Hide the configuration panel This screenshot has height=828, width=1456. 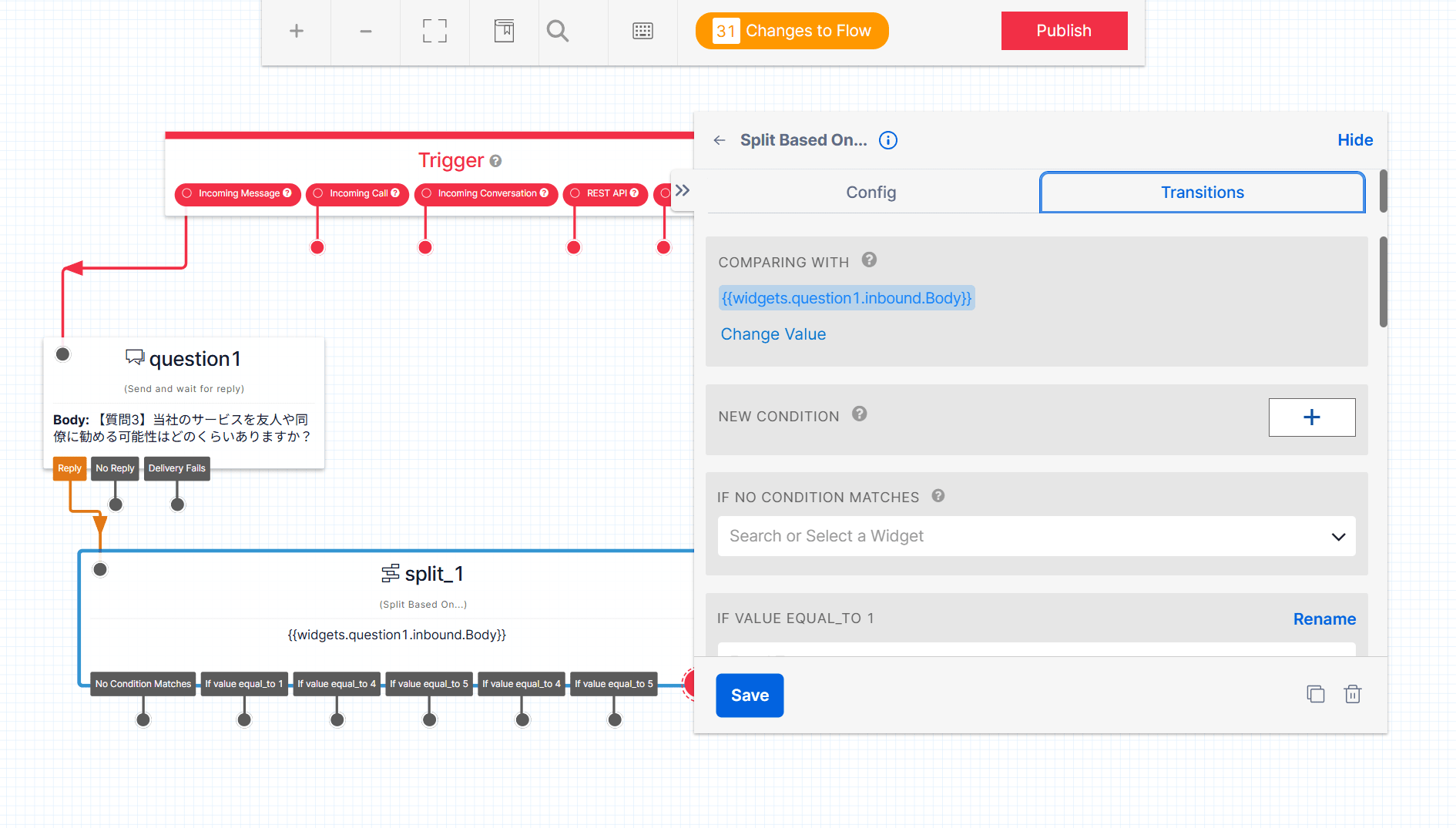(x=1355, y=140)
